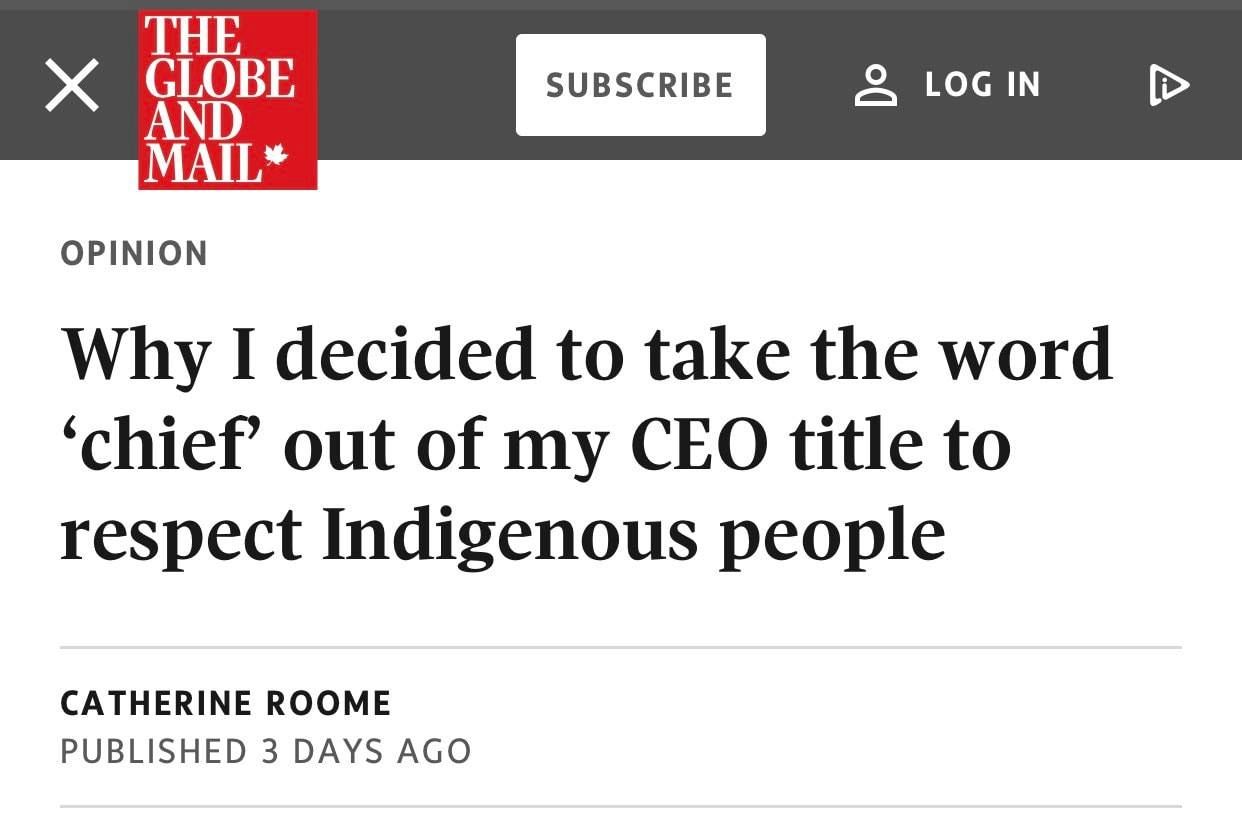Click the PUBLISHED 3 DAYS AGO timestamp
Image resolution: width=1242 pixels, height=815 pixels.
(266, 751)
